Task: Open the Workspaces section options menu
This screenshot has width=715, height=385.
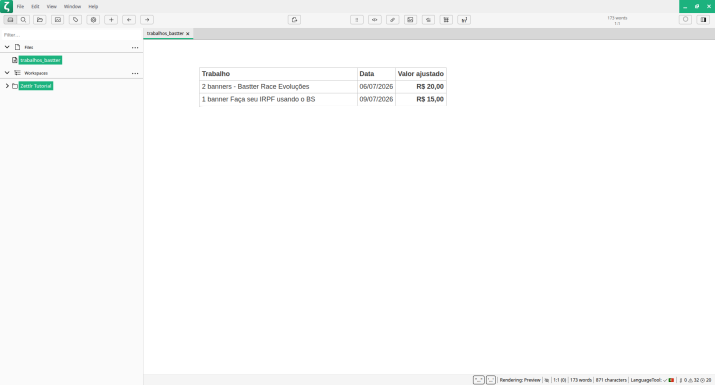Action: point(135,73)
